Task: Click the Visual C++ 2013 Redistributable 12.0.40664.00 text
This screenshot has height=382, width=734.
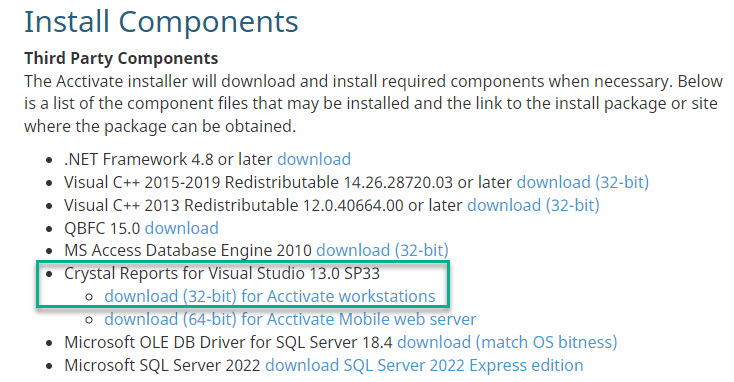Action: [234, 205]
